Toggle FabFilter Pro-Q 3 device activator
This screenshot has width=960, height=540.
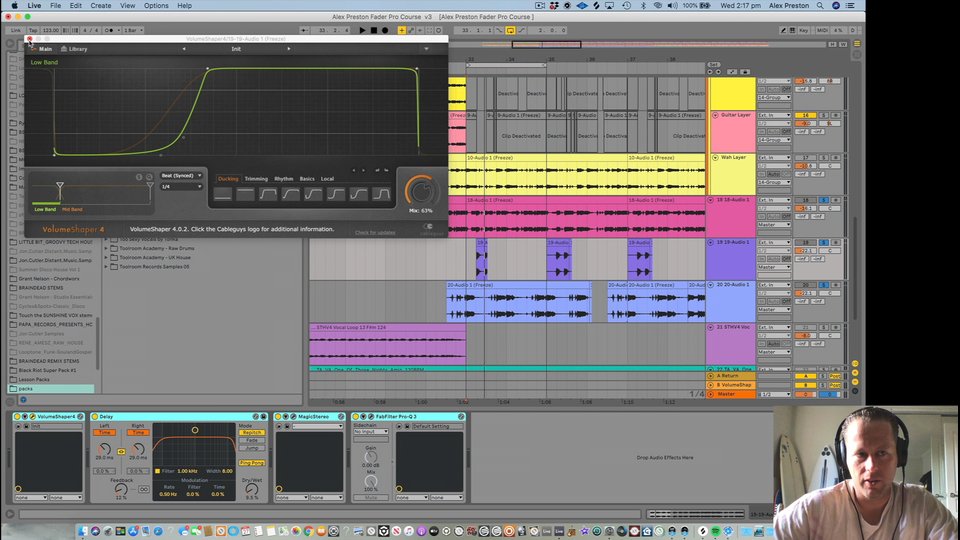pos(356,416)
